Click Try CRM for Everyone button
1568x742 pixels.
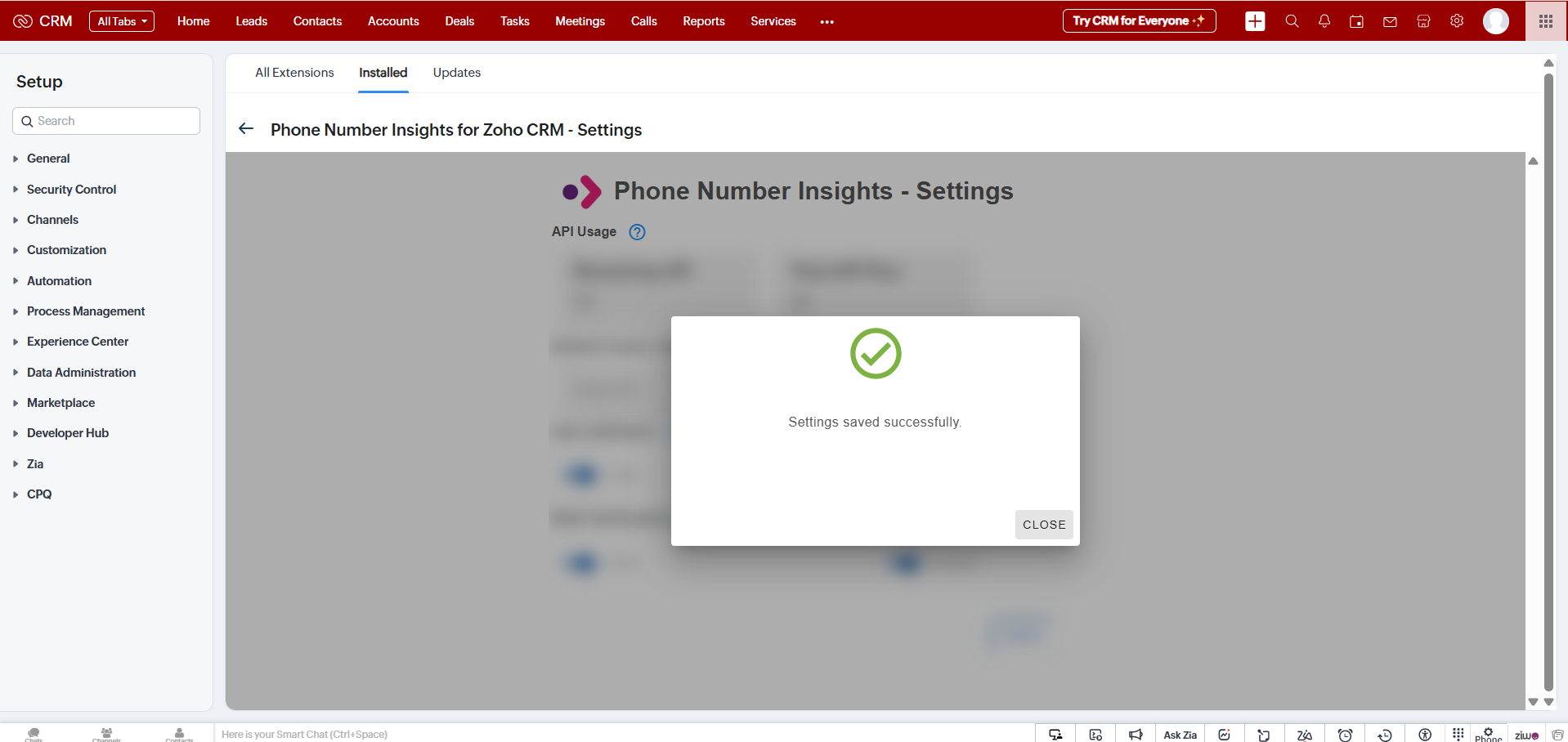[1139, 21]
